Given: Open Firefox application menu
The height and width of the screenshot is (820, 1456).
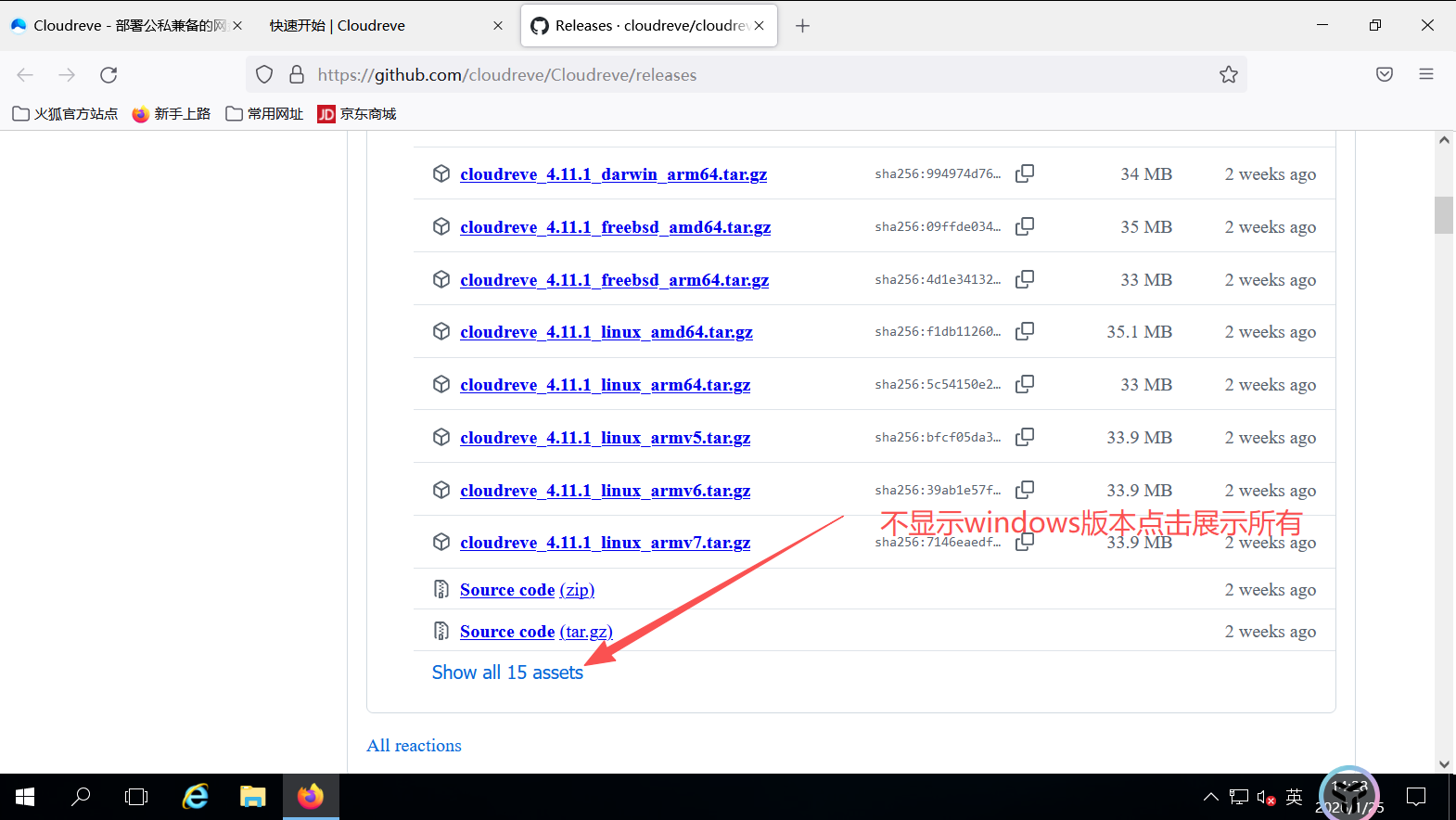Looking at the screenshot, I should [1426, 75].
